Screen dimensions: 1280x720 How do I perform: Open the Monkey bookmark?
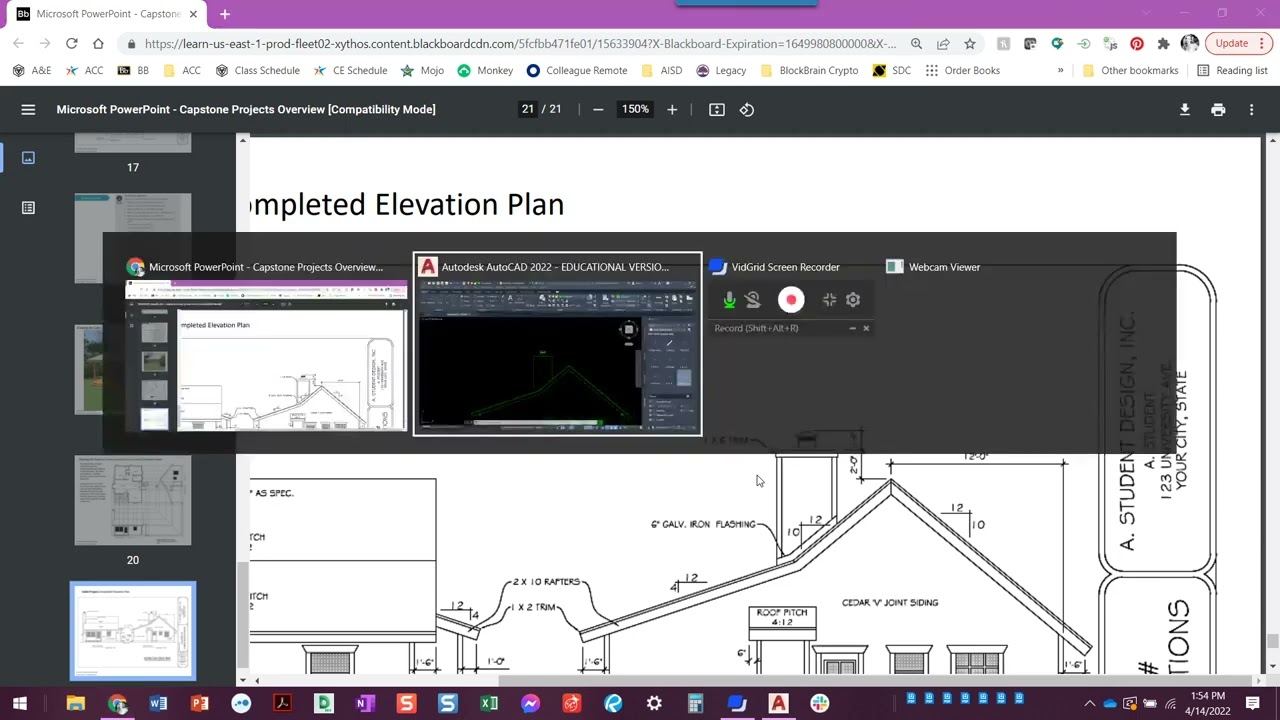485,71
